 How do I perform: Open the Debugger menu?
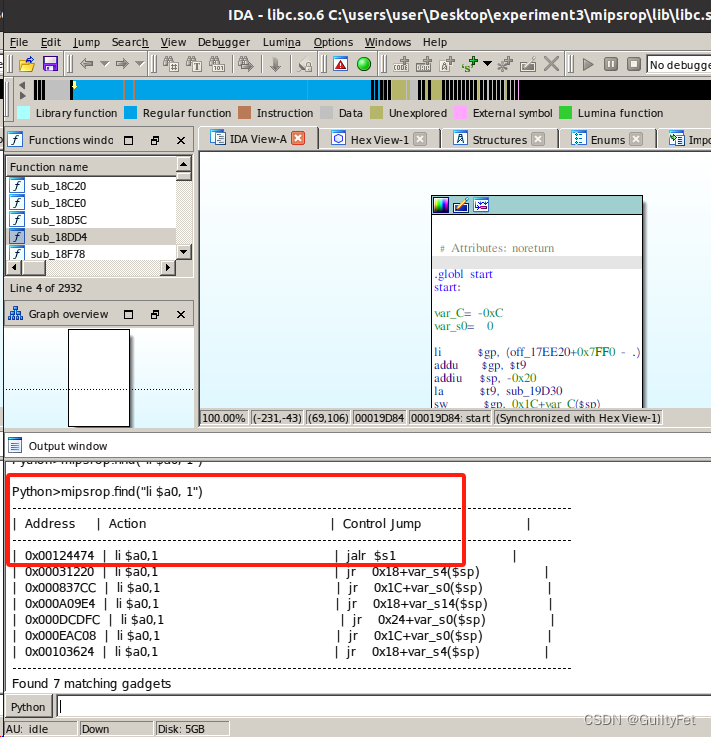[224, 42]
